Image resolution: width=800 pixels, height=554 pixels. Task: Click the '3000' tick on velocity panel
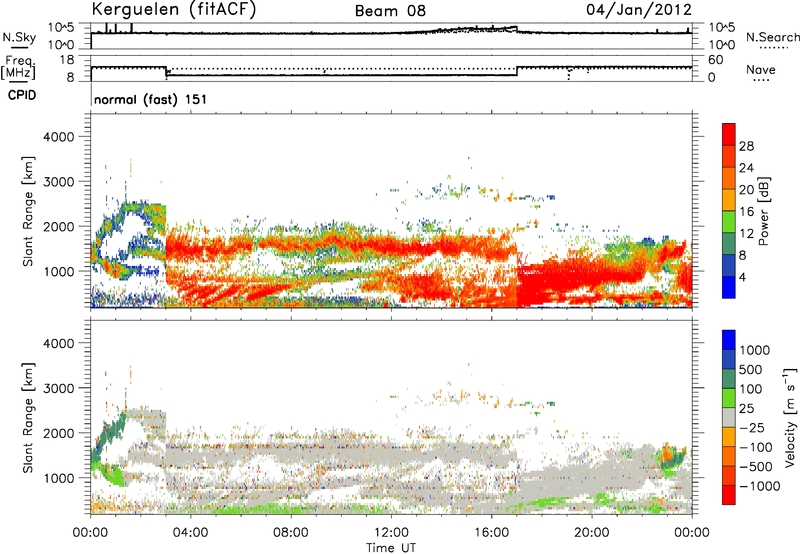point(59,388)
